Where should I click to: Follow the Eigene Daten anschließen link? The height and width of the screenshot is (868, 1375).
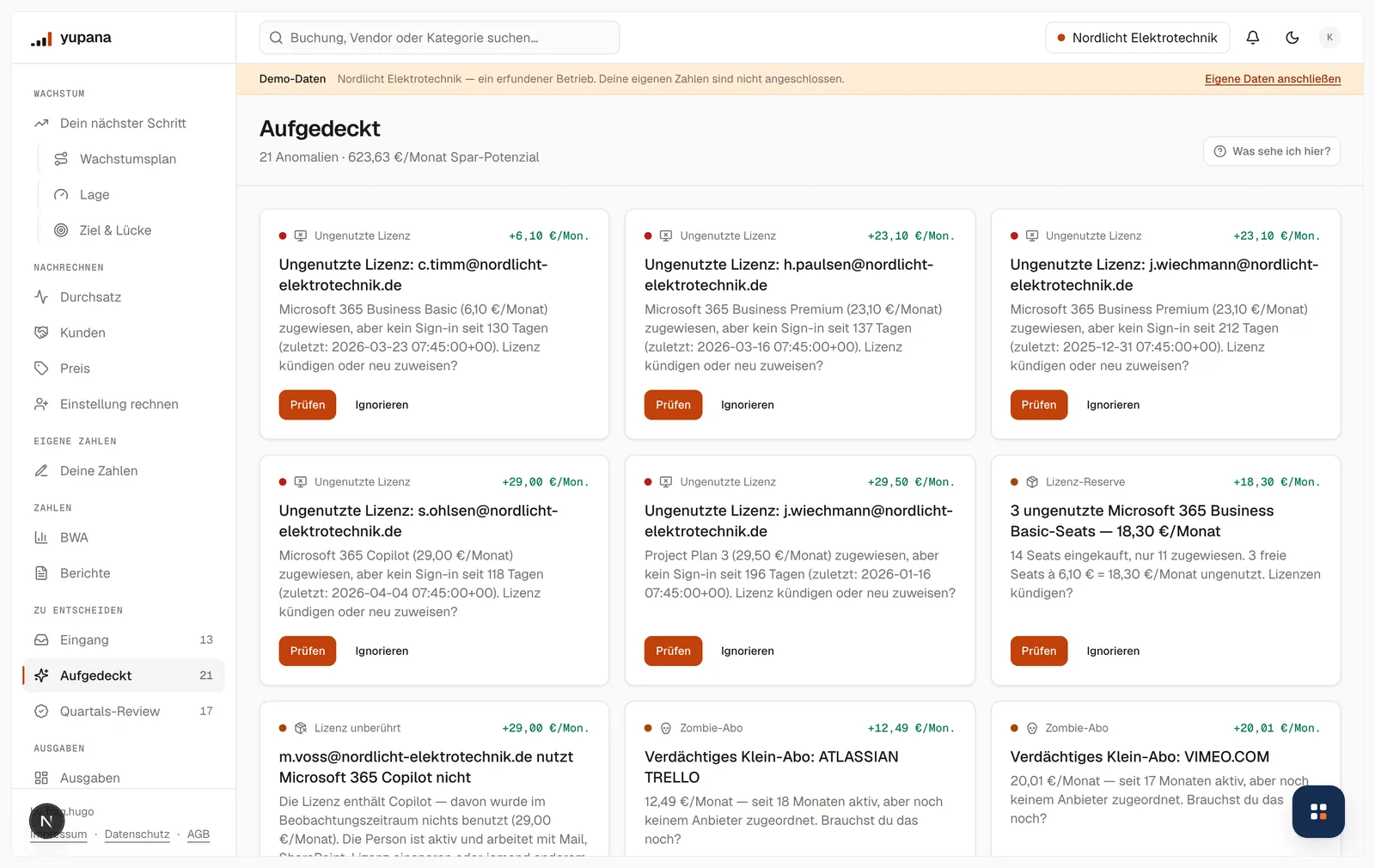coord(1272,79)
